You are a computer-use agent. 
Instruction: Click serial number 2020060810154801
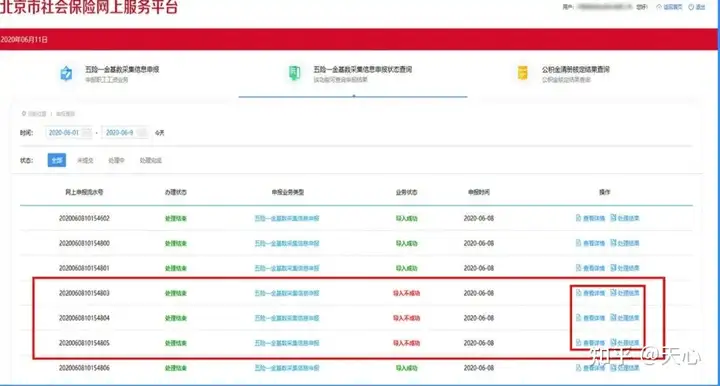point(84,268)
